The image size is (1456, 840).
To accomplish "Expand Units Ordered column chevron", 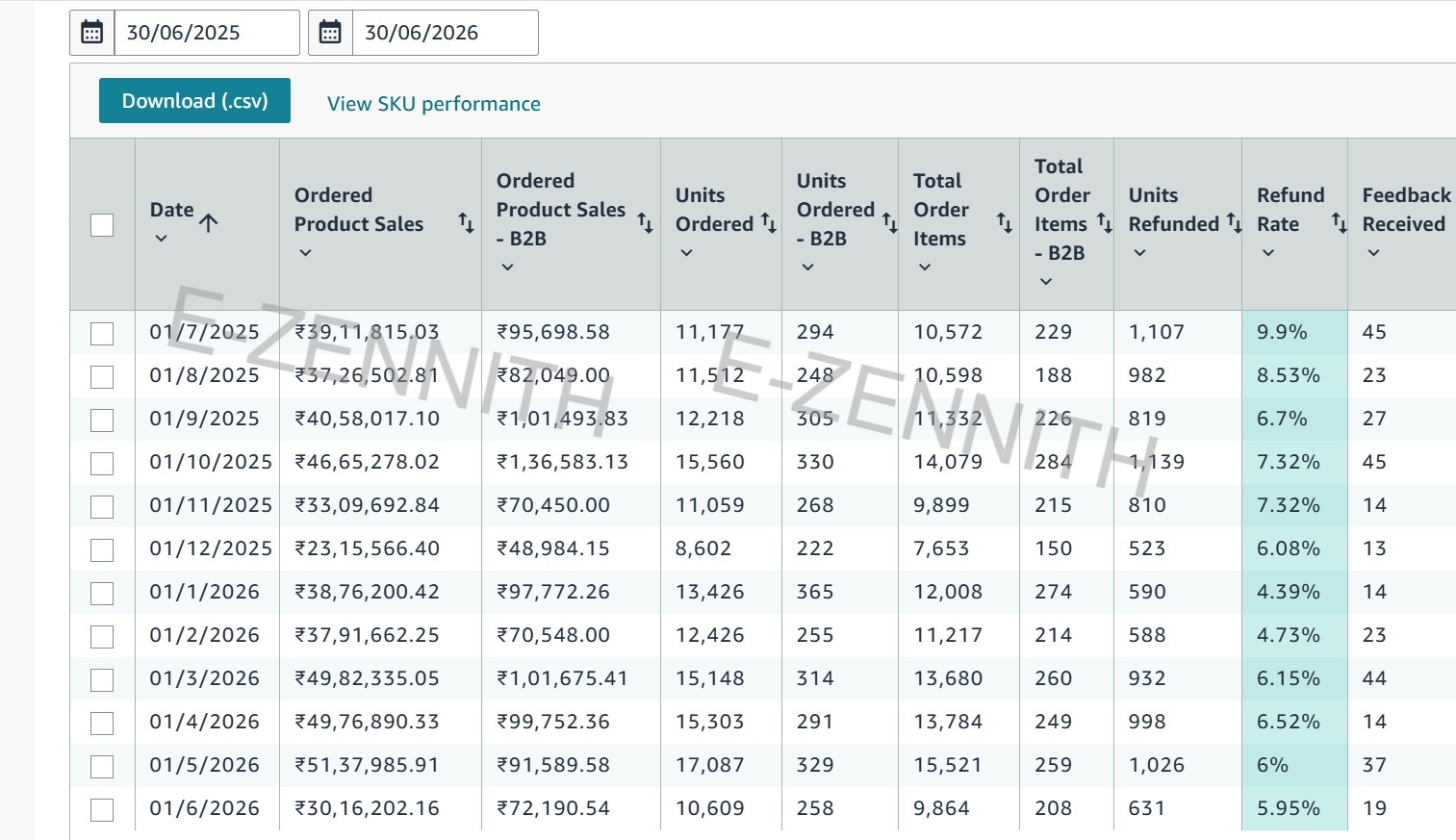I will [686, 252].
